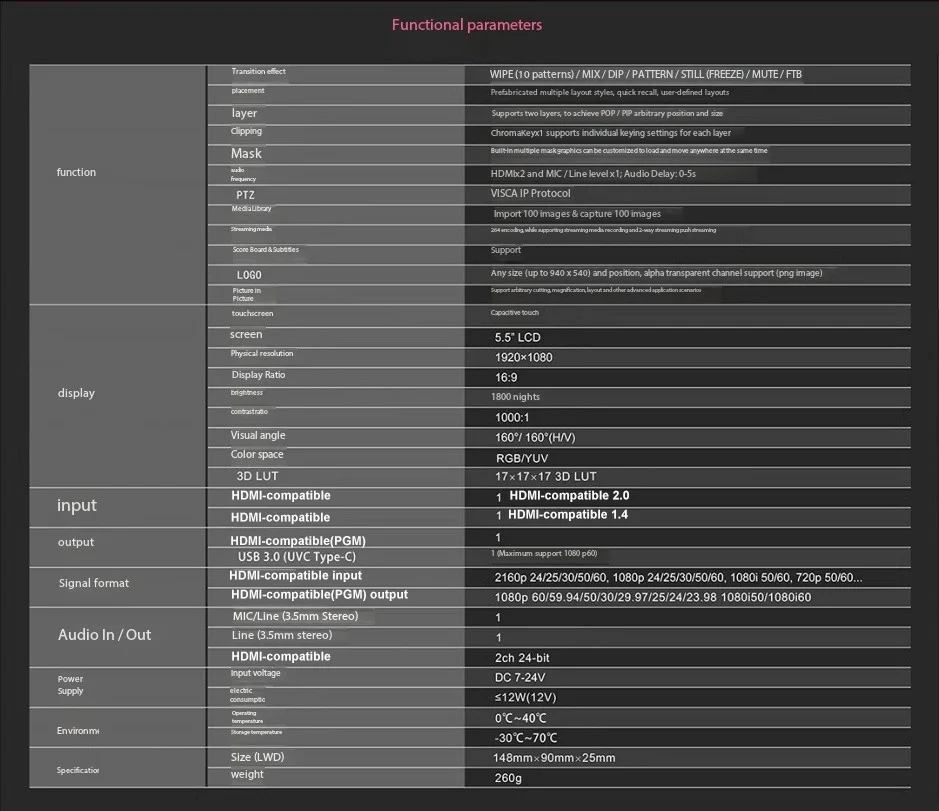This screenshot has height=811, width=939.
Task: Select the 'RGB/YUV' value
Action: point(522,459)
